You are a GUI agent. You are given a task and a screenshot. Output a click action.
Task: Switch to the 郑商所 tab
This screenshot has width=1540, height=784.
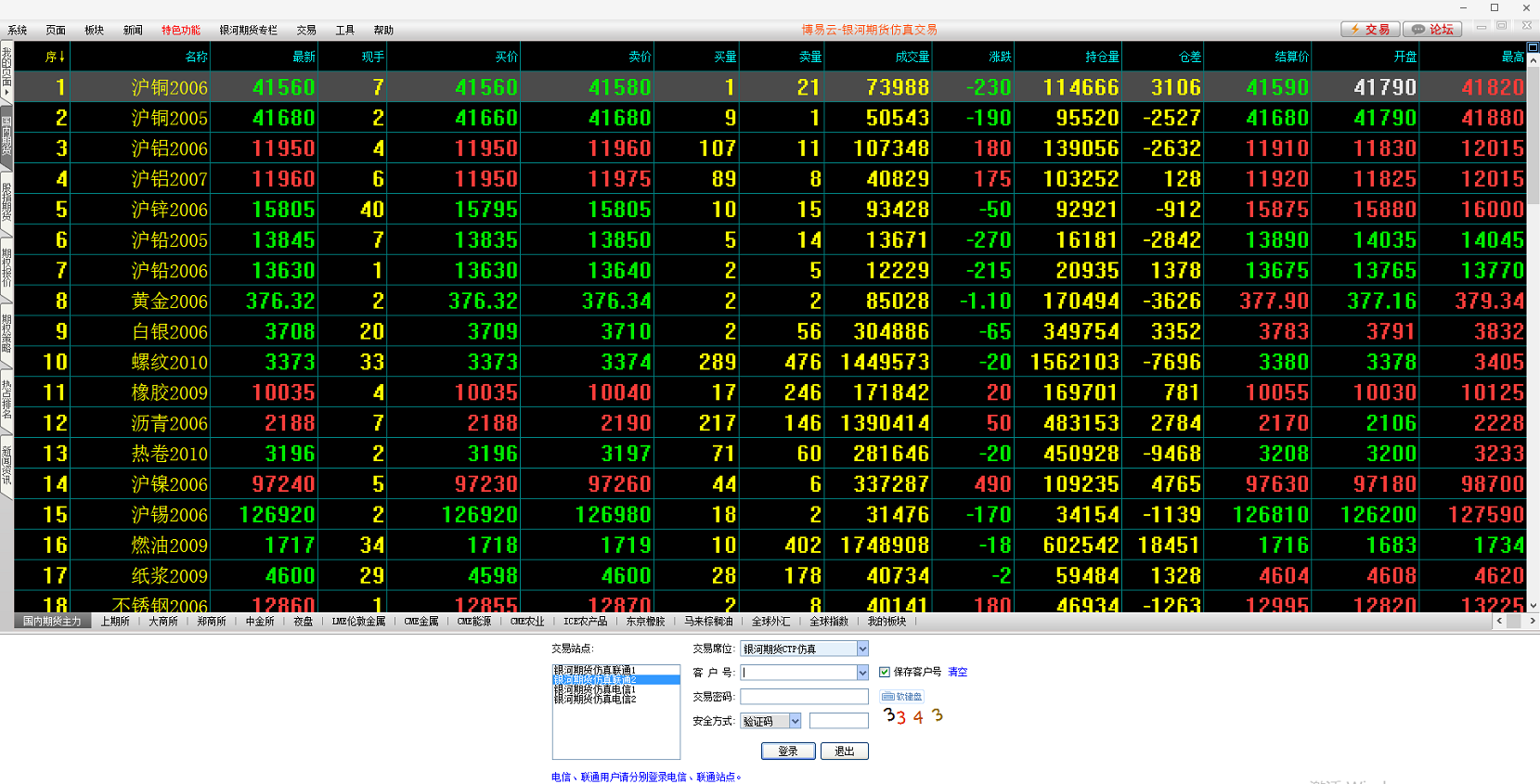[x=212, y=622]
